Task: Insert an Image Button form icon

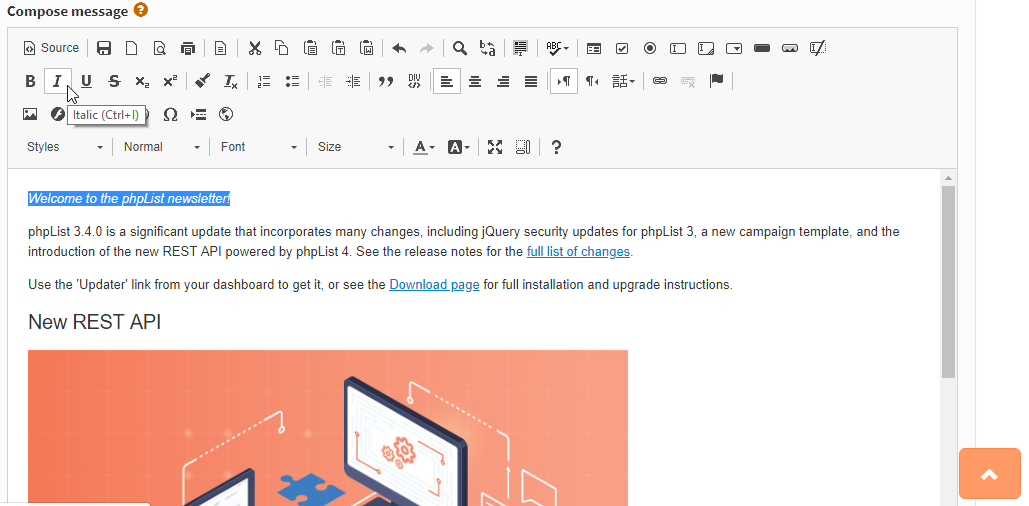Action: (x=790, y=48)
